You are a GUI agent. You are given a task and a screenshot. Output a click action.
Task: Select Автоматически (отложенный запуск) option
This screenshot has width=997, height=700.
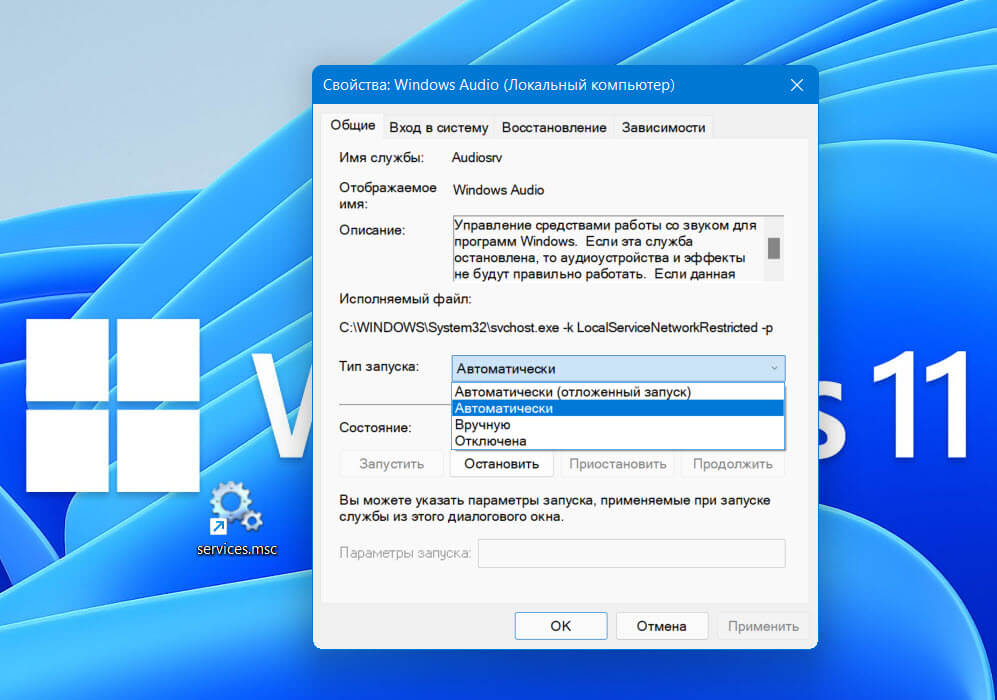pos(617,392)
